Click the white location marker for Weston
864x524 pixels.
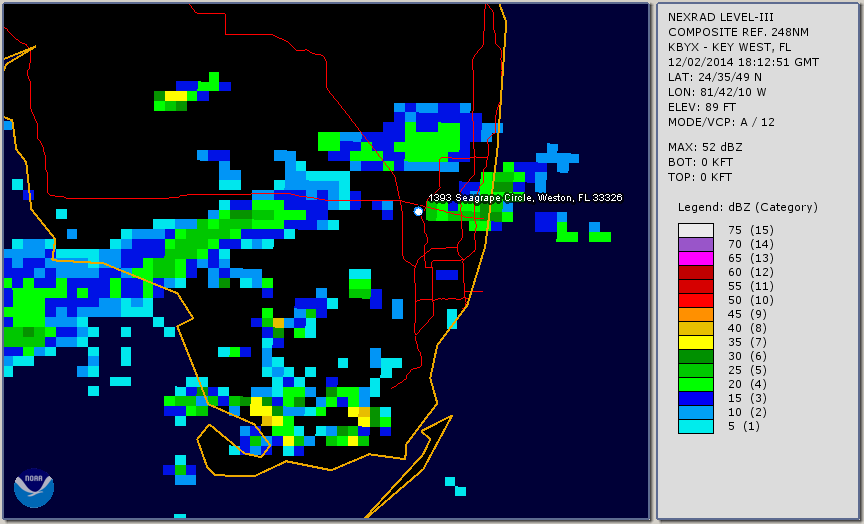(x=418, y=211)
